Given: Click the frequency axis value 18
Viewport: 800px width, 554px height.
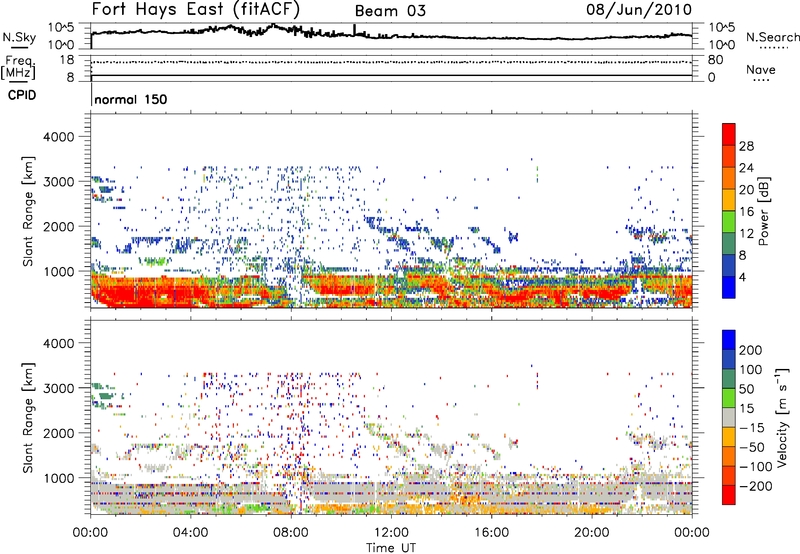Looking at the screenshot, I should 67,60.
